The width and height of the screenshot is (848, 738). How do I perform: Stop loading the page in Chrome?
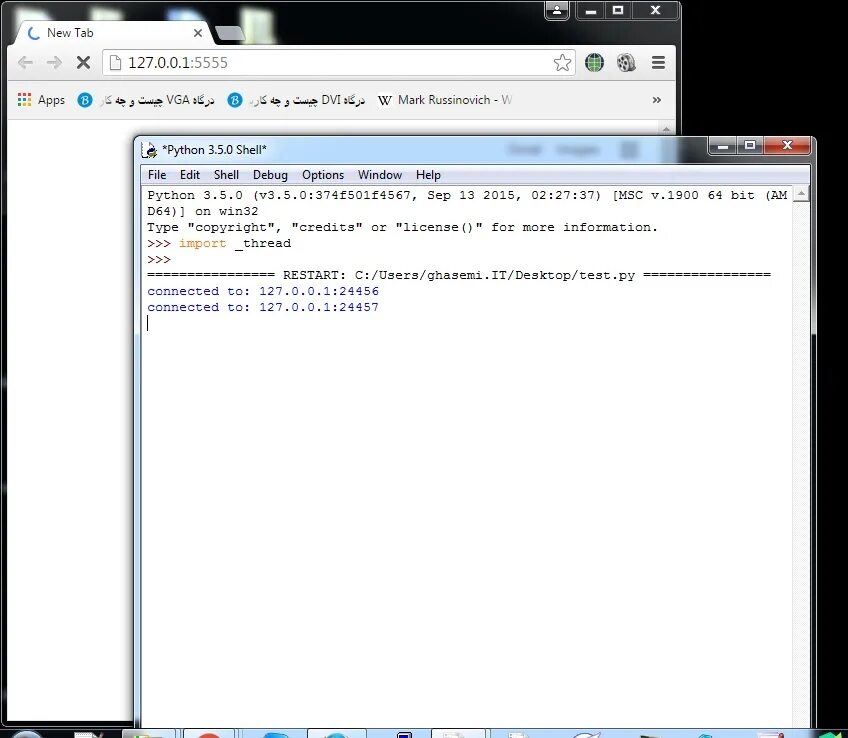(x=83, y=63)
